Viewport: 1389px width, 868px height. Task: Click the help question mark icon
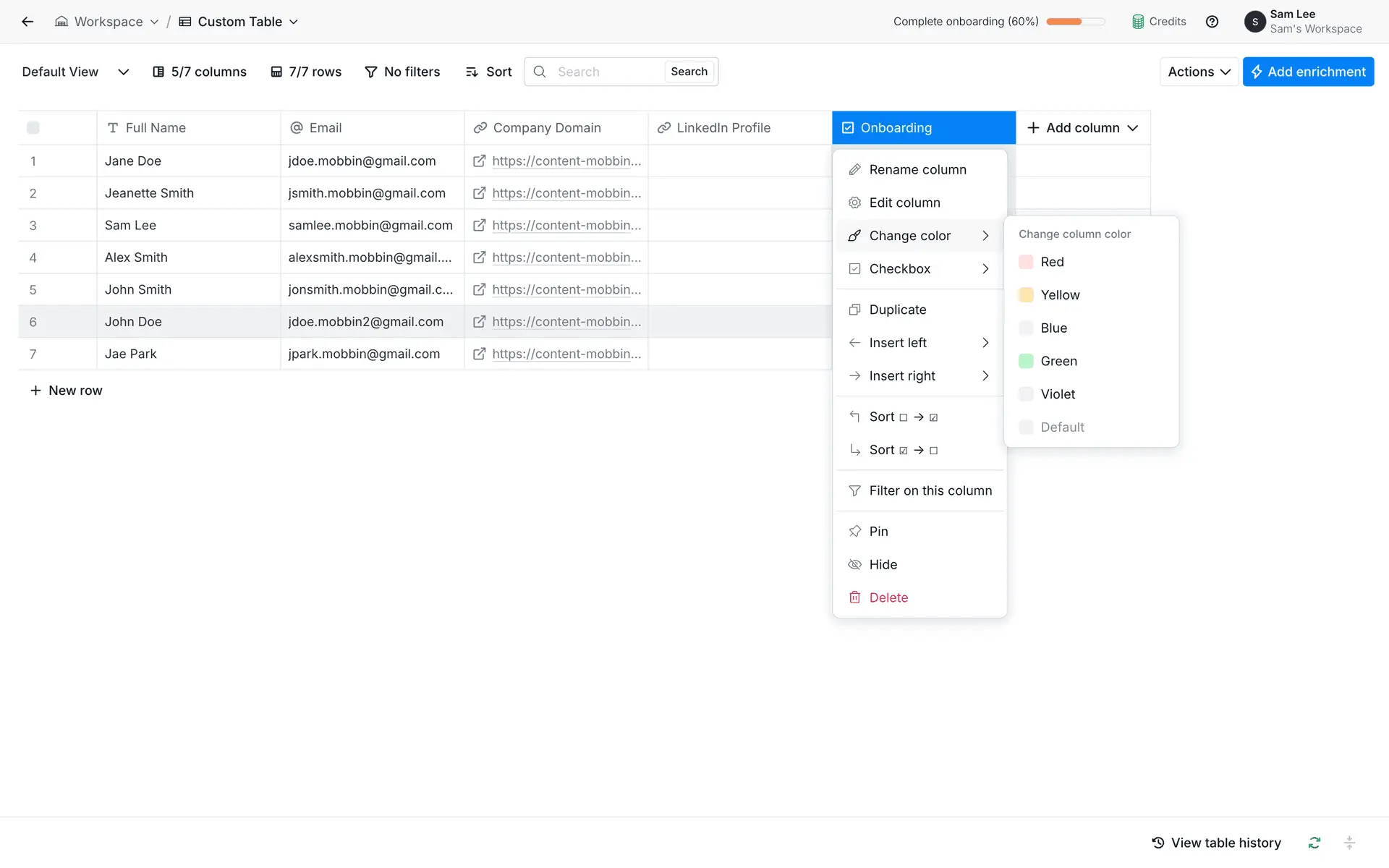(x=1212, y=22)
